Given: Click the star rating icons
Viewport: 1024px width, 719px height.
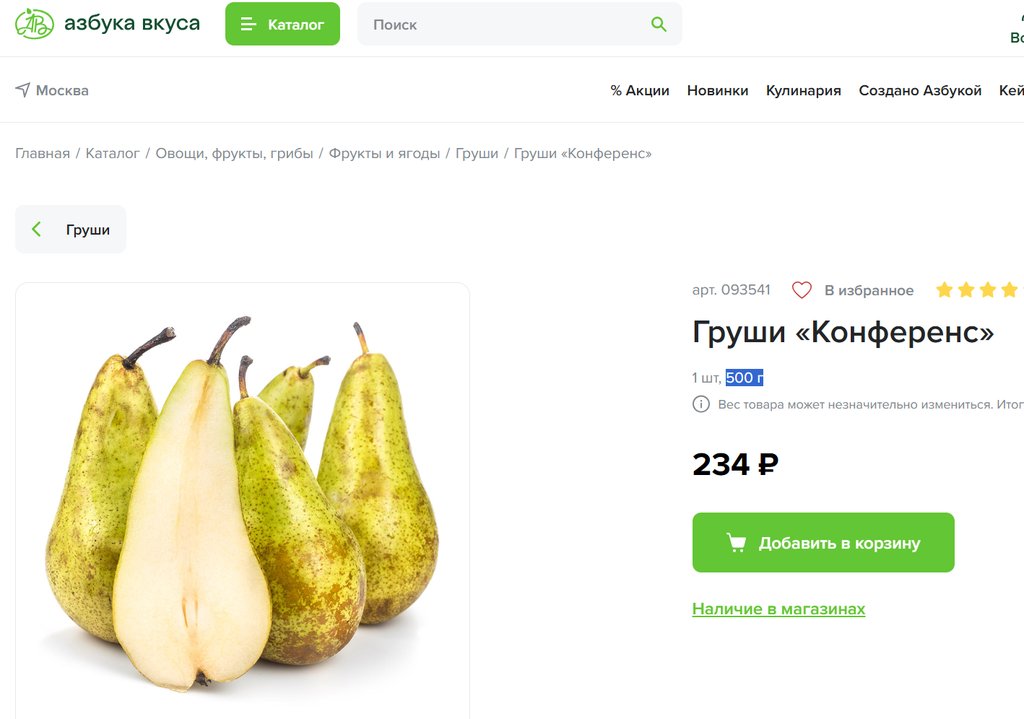Looking at the screenshot, I should click(978, 289).
